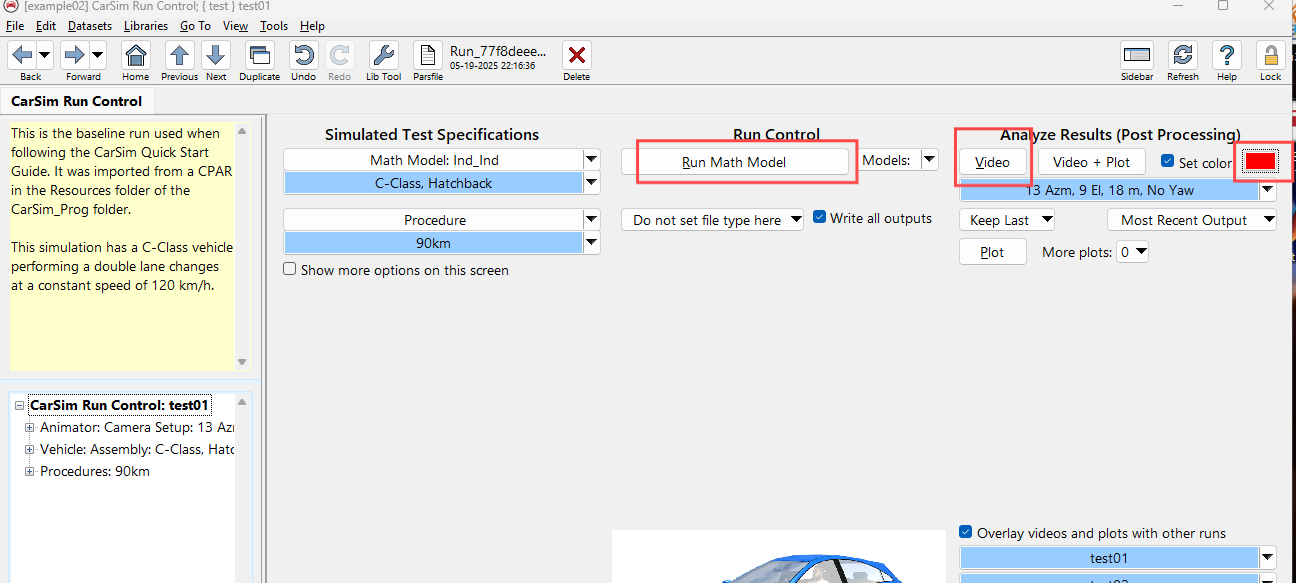Expand the Vehicle: Assembly tree node
The width and height of the screenshot is (1296, 583).
coord(30,449)
